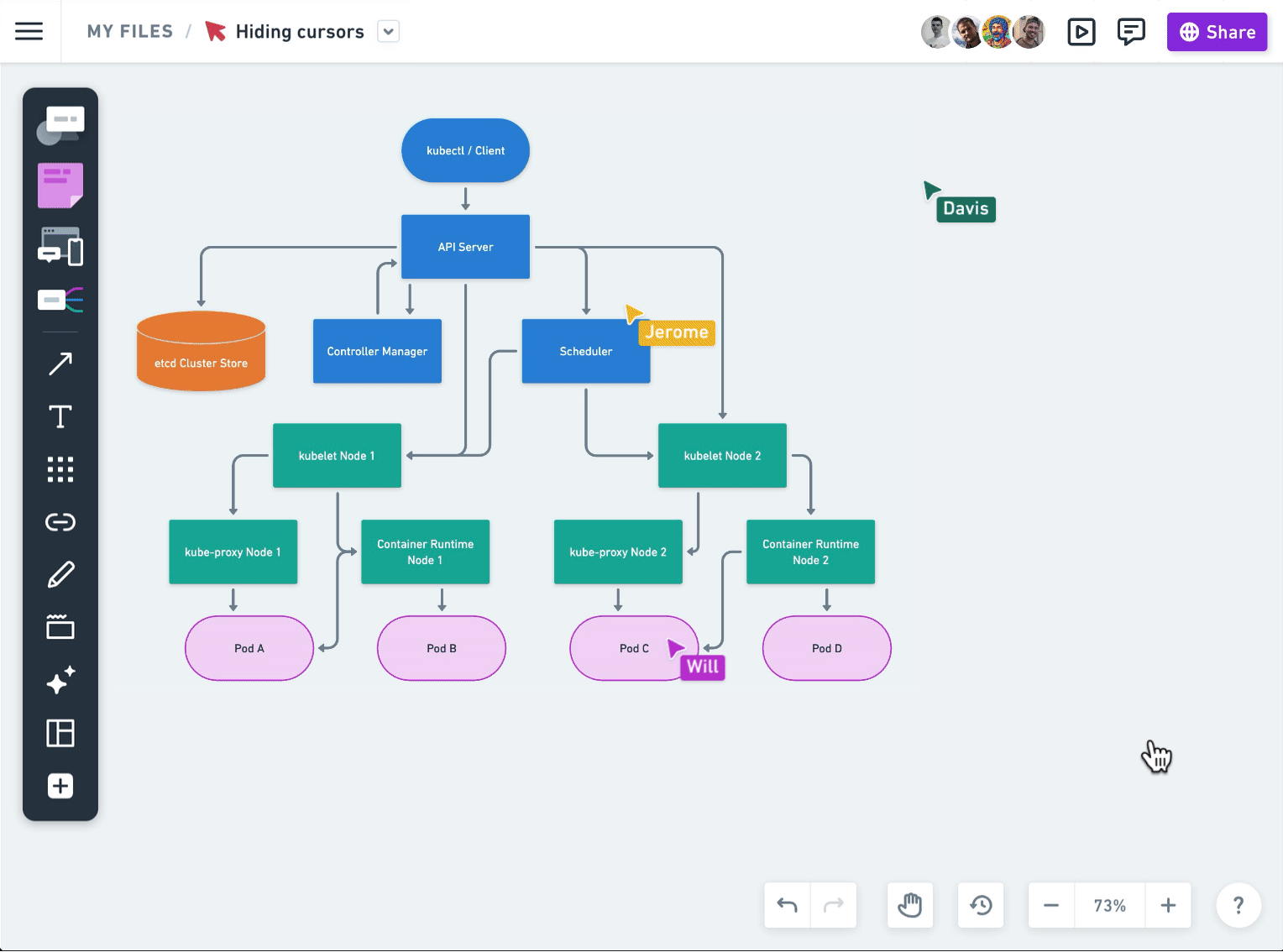
Task: Zoom out with the minus button
Action: coord(1051,905)
